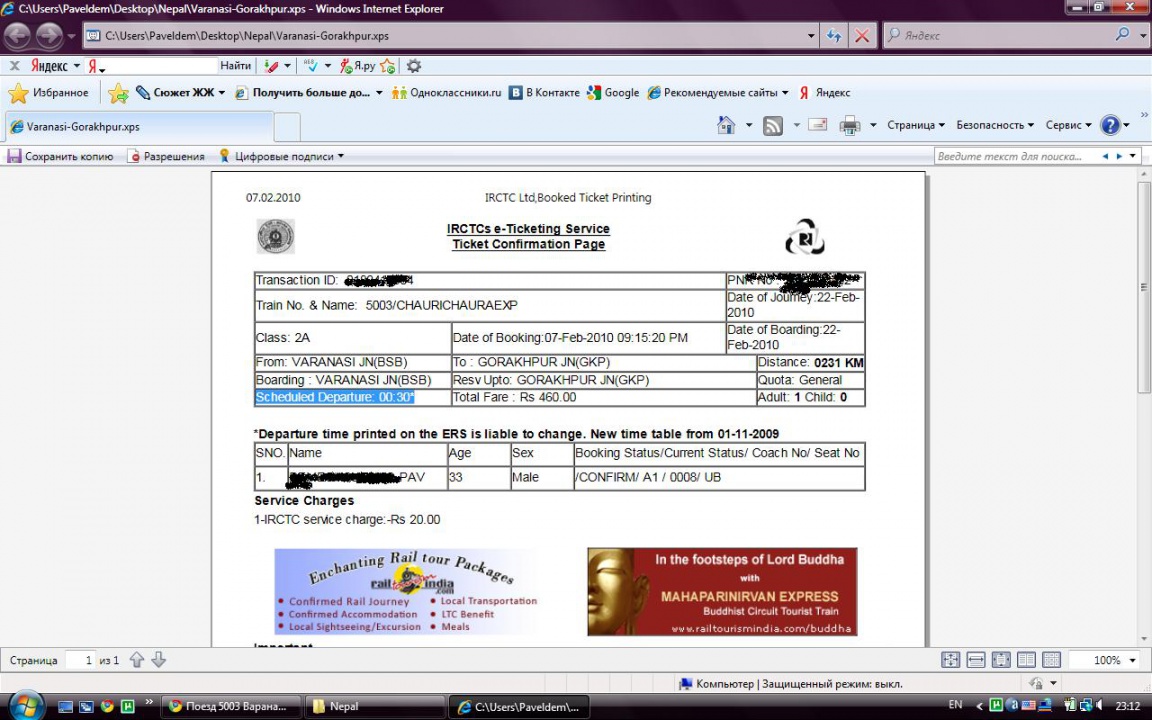Open the Одноклассники.ru favorites link
The height and width of the screenshot is (720, 1152).
point(446,93)
